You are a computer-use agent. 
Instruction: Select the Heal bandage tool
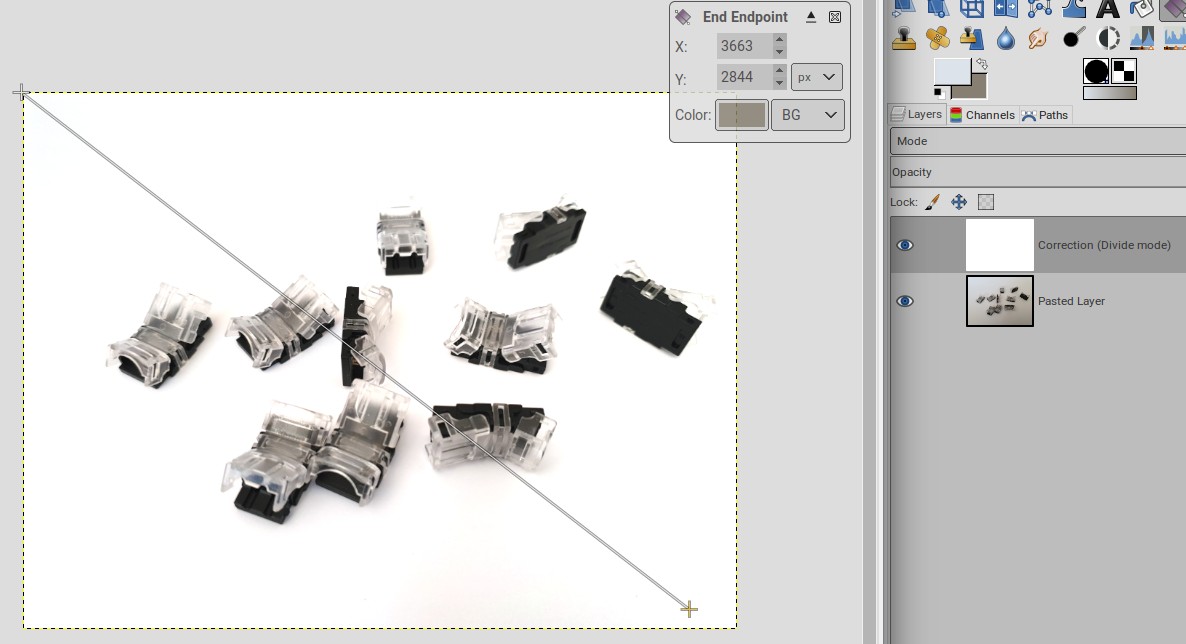point(938,38)
